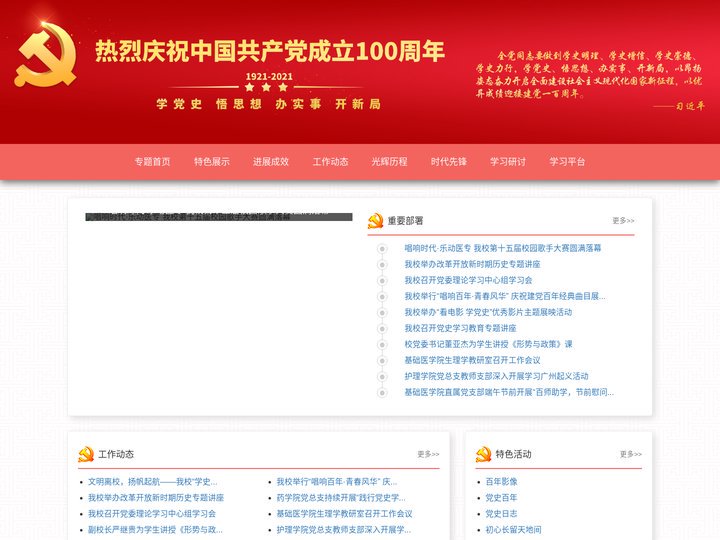
Task: Open the 药学院党总支持续开展 link
Action: click(341, 498)
